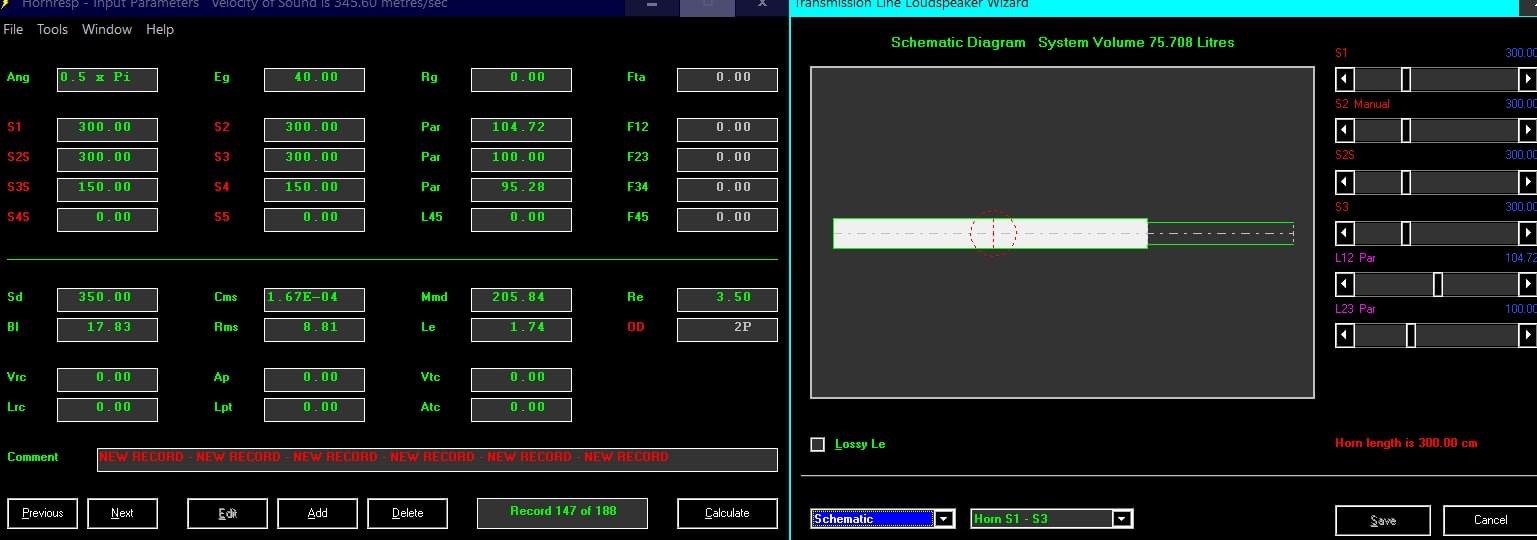Click the Edit button
The width and height of the screenshot is (1537, 540).
[227, 513]
